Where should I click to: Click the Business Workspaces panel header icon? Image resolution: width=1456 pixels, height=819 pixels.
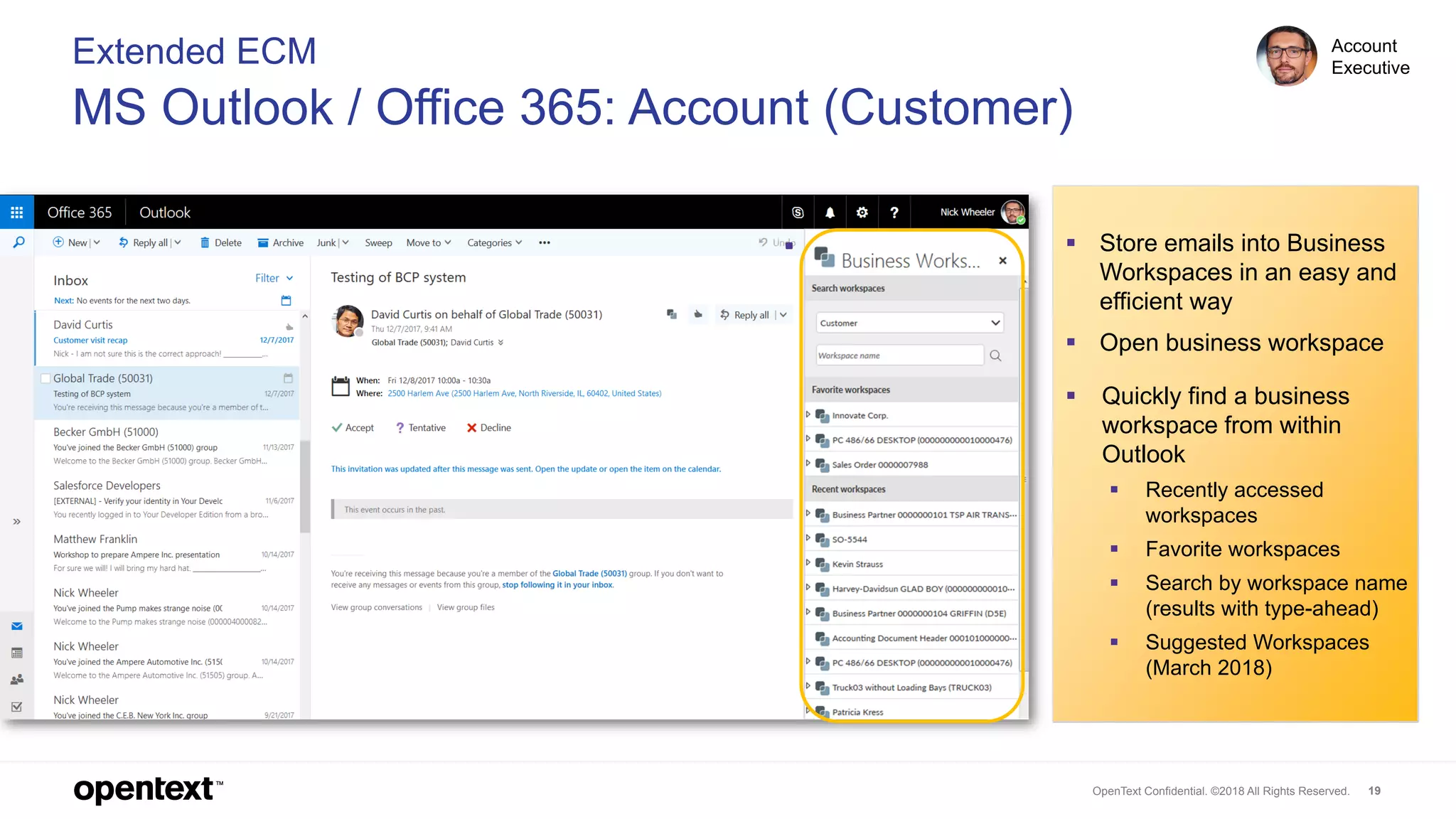tap(824, 257)
